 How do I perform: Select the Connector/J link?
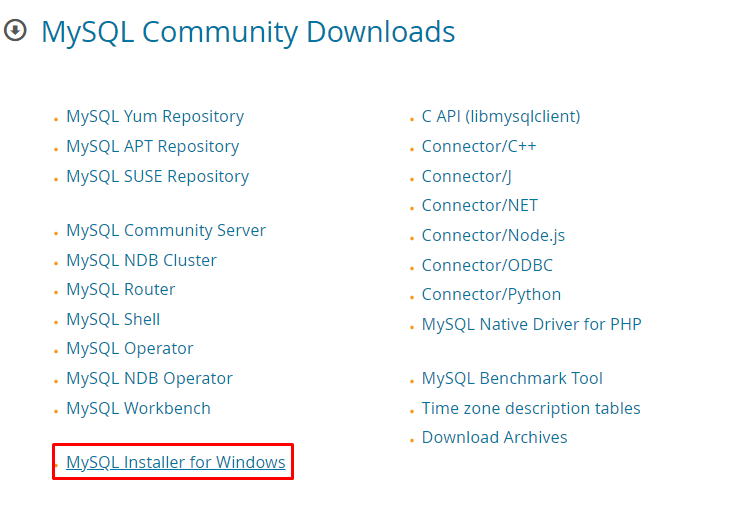[x=466, y=176]
